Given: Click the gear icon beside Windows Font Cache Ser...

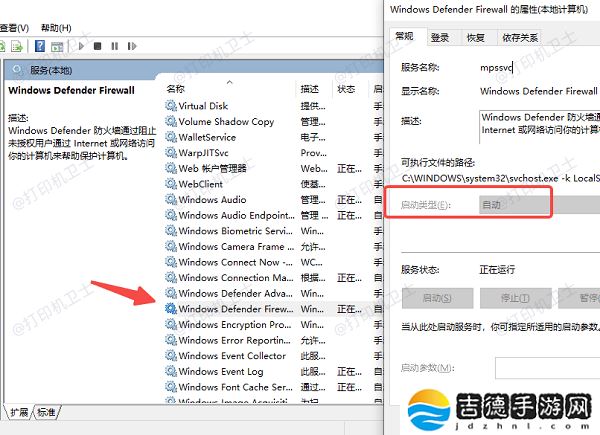Looking at the screenshot, I should (x=171, y=387).
